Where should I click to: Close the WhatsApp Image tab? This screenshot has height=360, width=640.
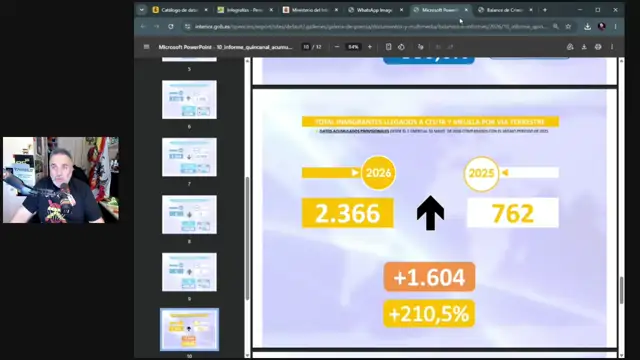coord(401,10)
